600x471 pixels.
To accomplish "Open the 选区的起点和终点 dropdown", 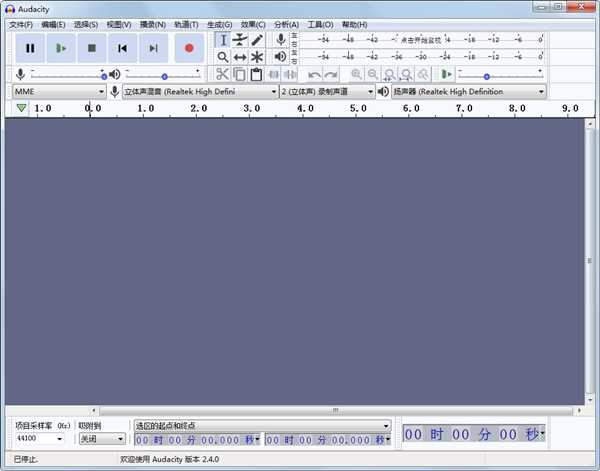I will point(262,425).
